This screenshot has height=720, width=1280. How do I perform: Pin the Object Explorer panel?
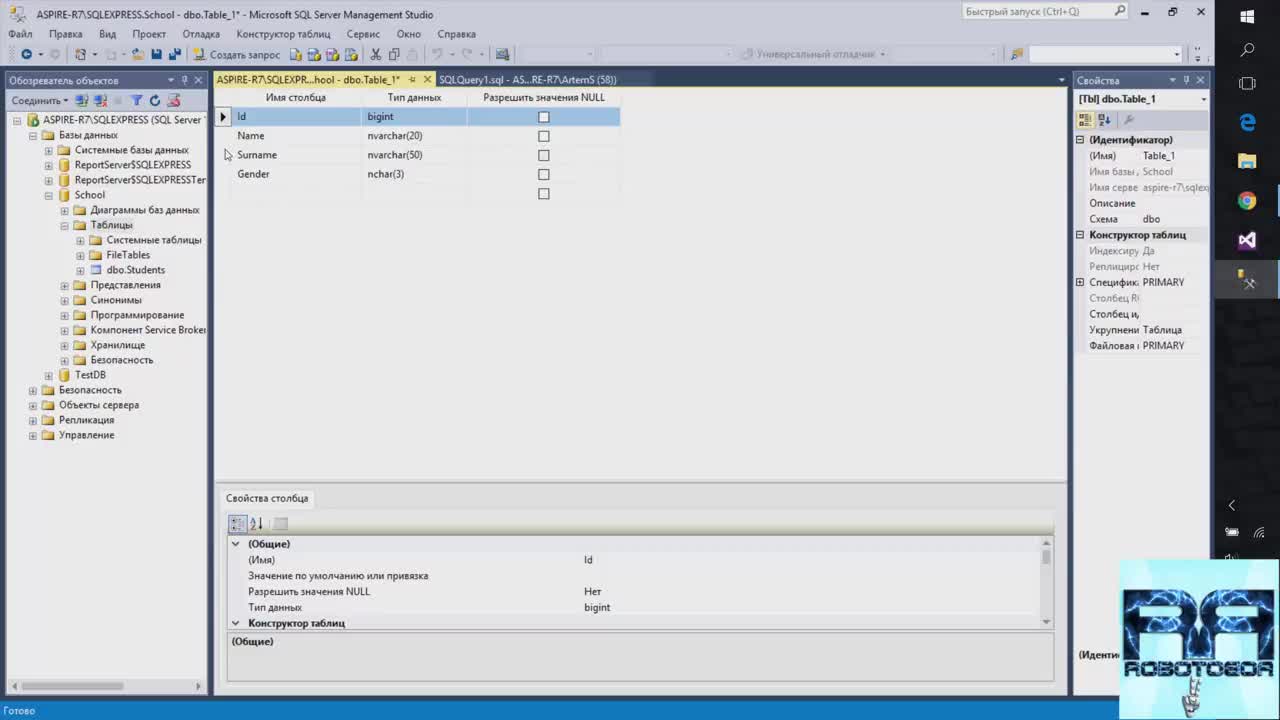185,80
